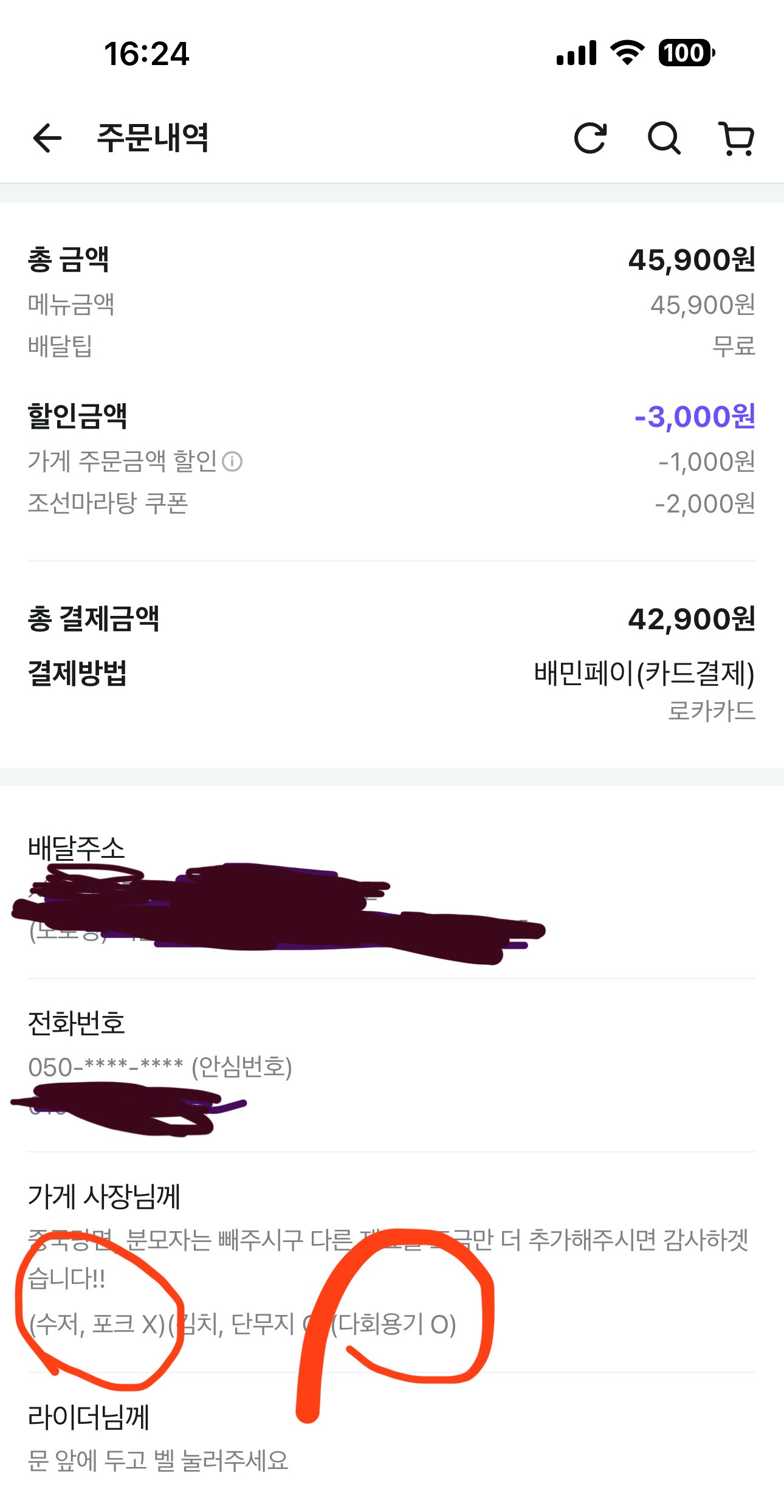Tap the refresh icon in header

pos(590,138)
